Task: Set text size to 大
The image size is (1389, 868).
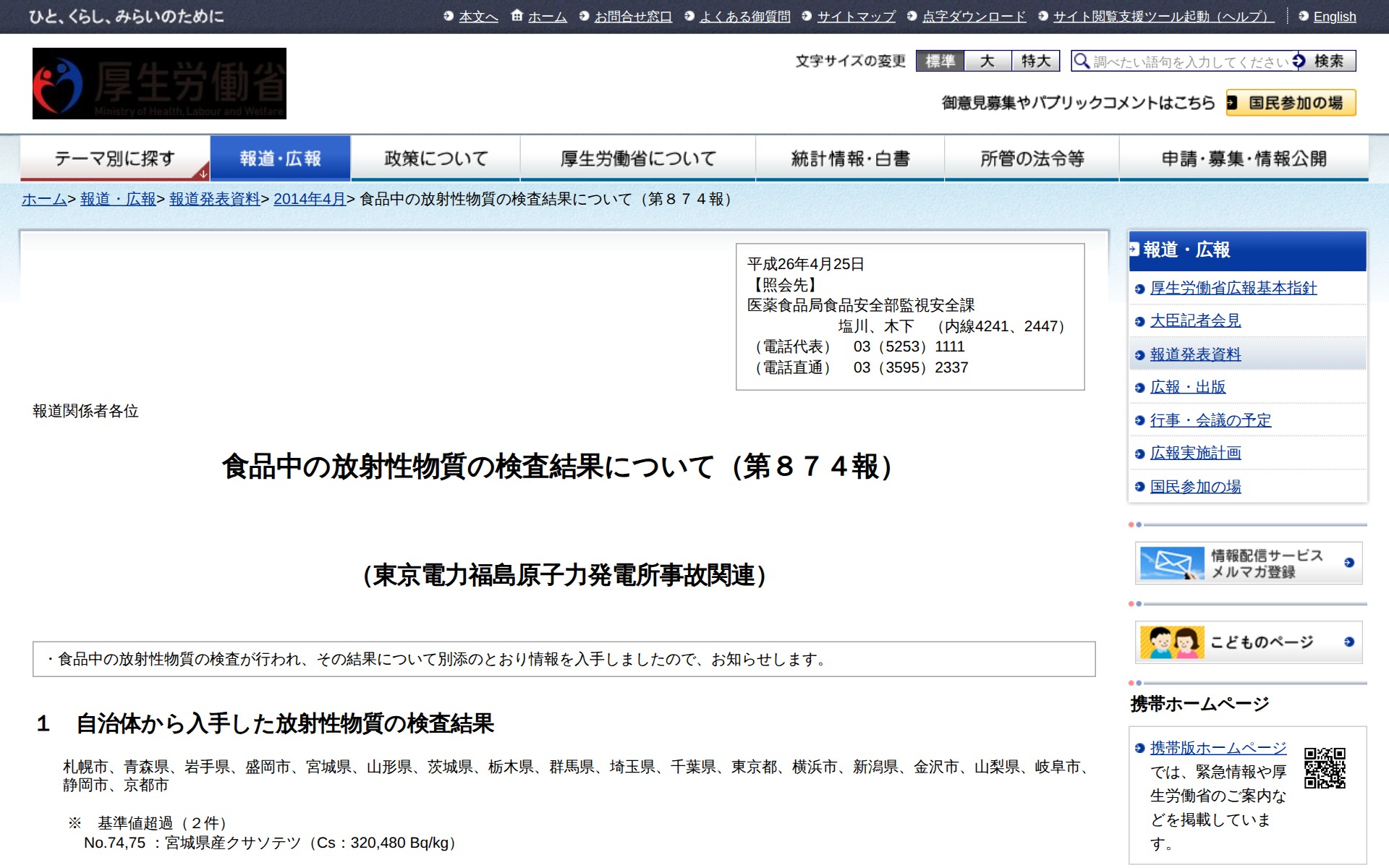Action: 987,61
